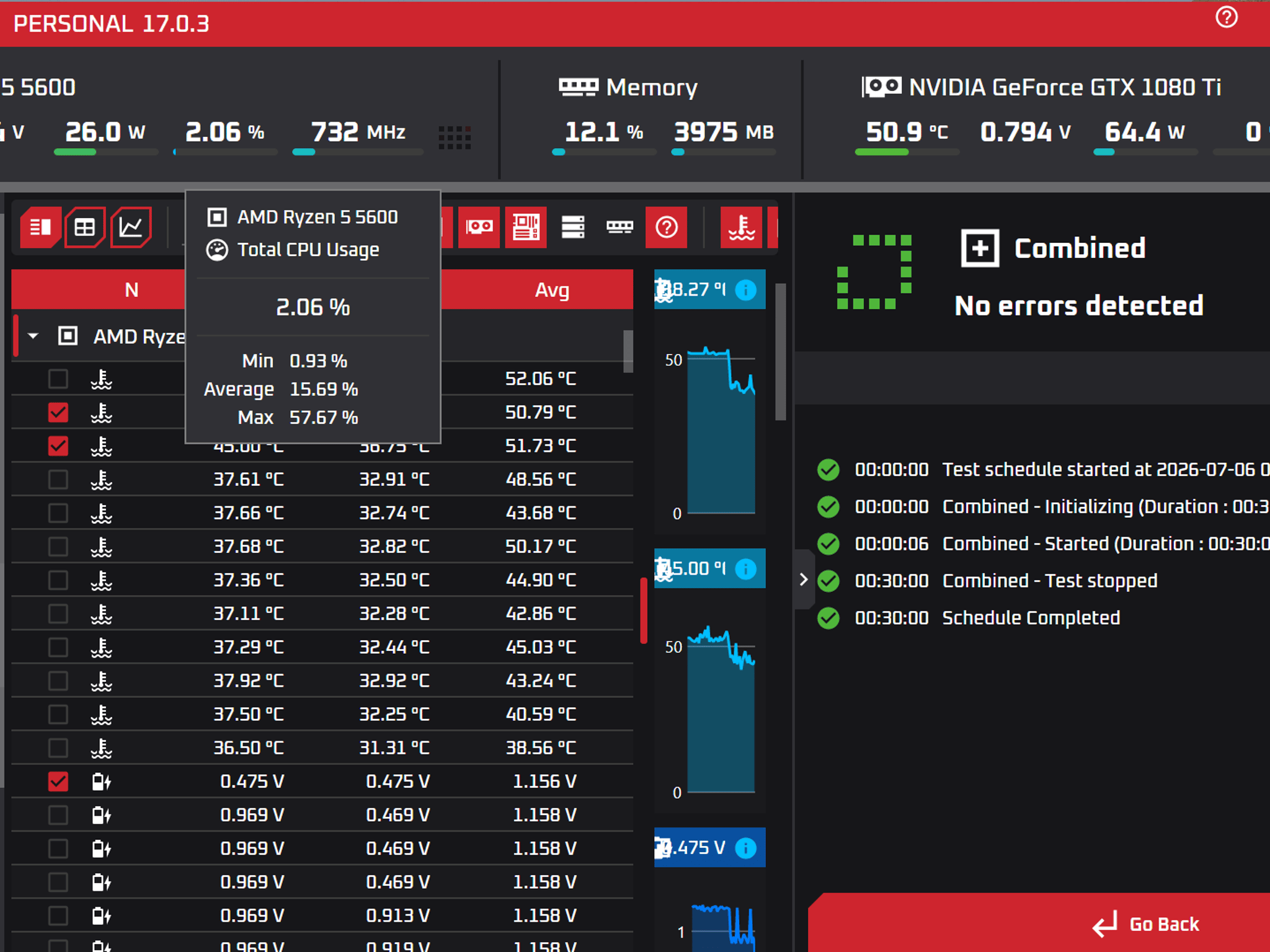1270x952 pixels.
Task: Toggle the motherboard sensor filter icon
Action: pos(525,227)
